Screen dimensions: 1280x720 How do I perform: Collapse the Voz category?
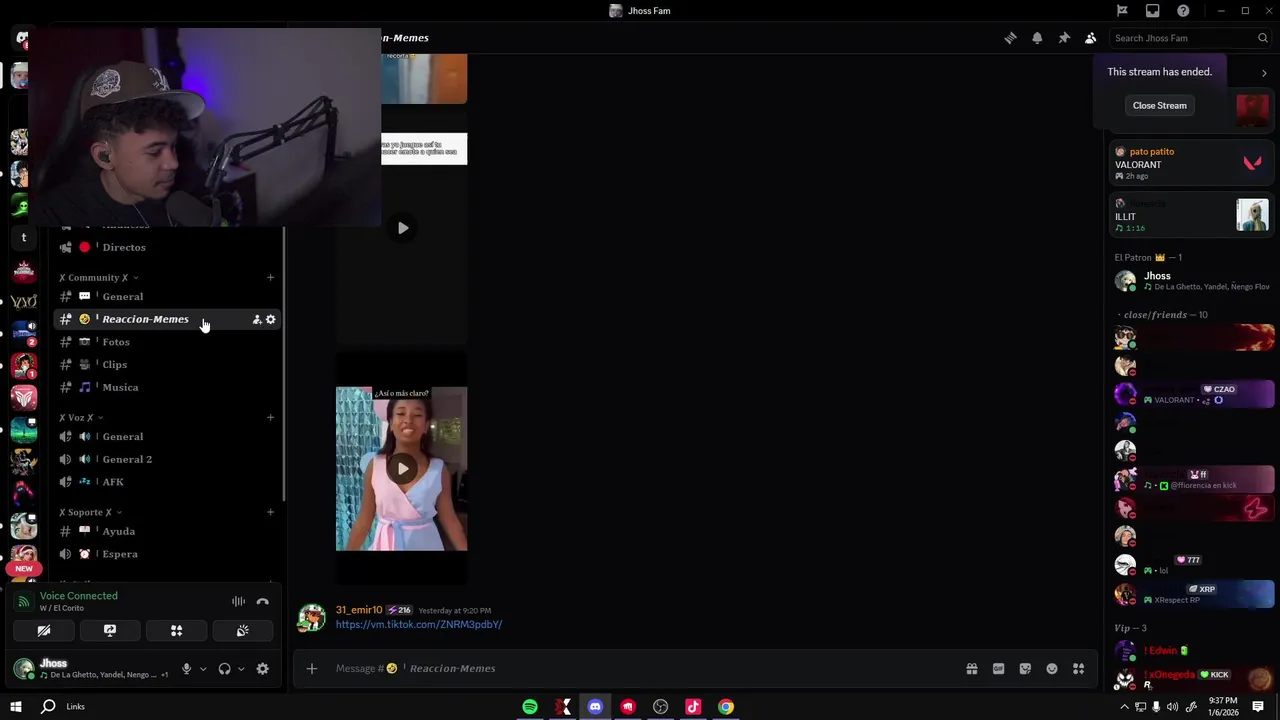pyautogui.click(x=80, y=417)
